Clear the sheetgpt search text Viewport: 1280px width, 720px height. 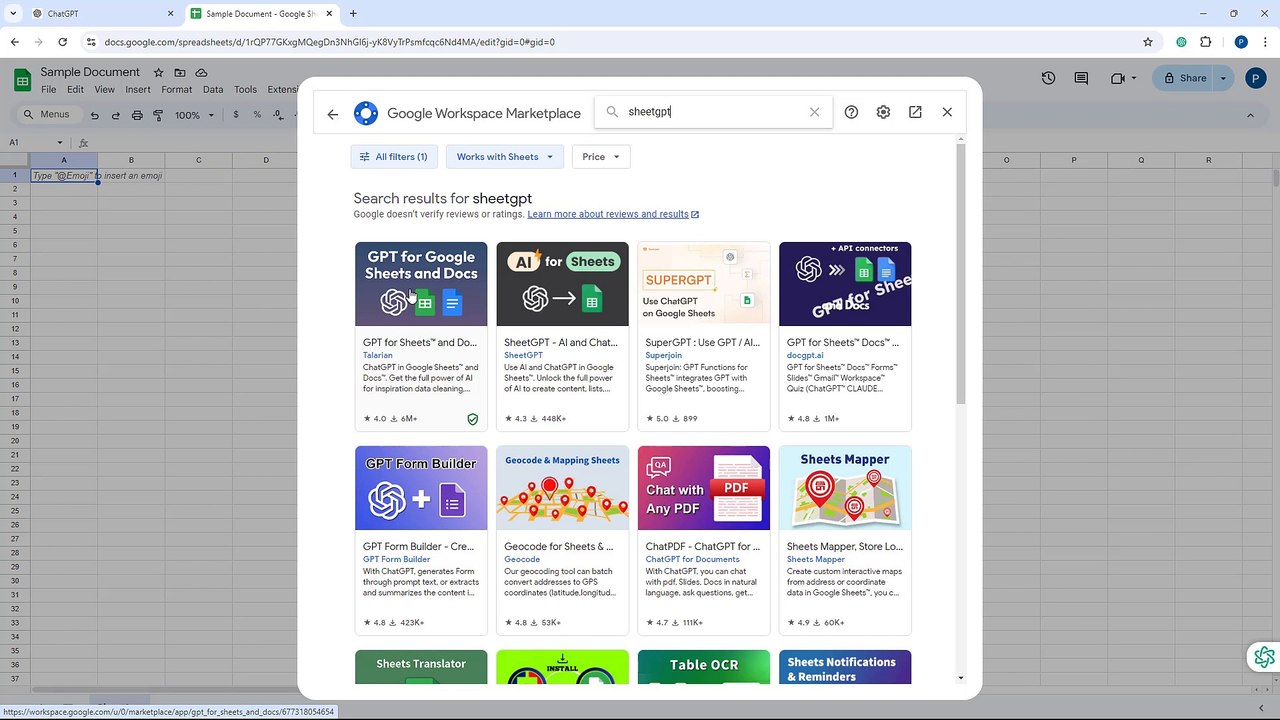pos(814,112)
